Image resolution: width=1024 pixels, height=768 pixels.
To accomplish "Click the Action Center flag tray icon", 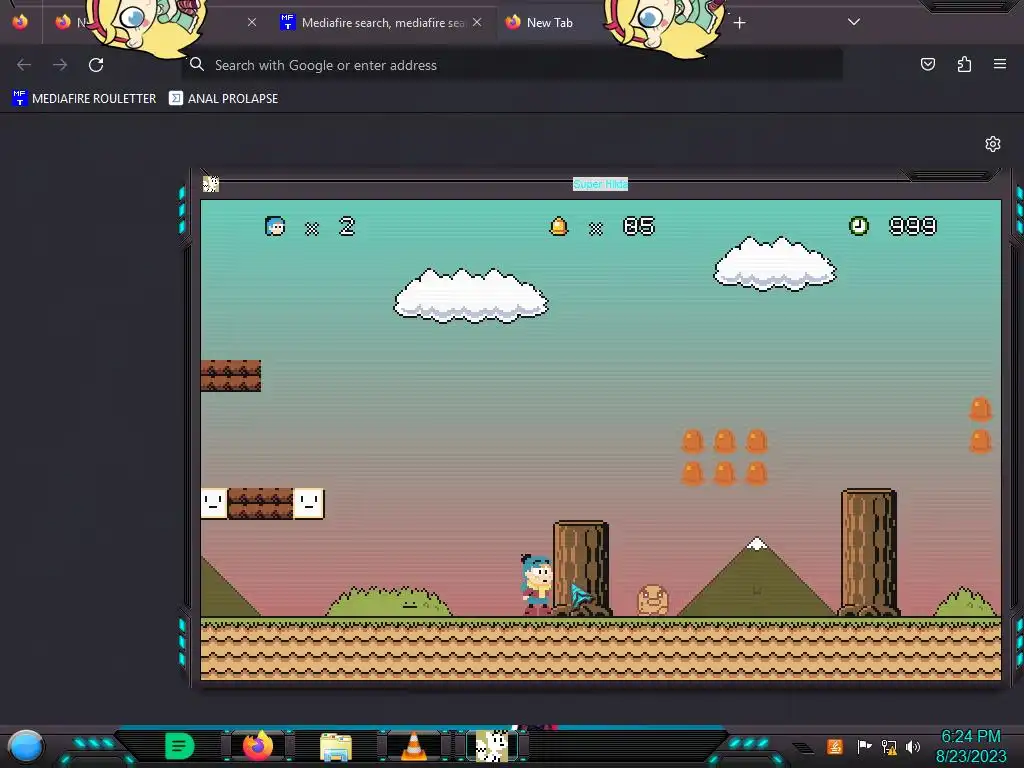I will [864, 746].
